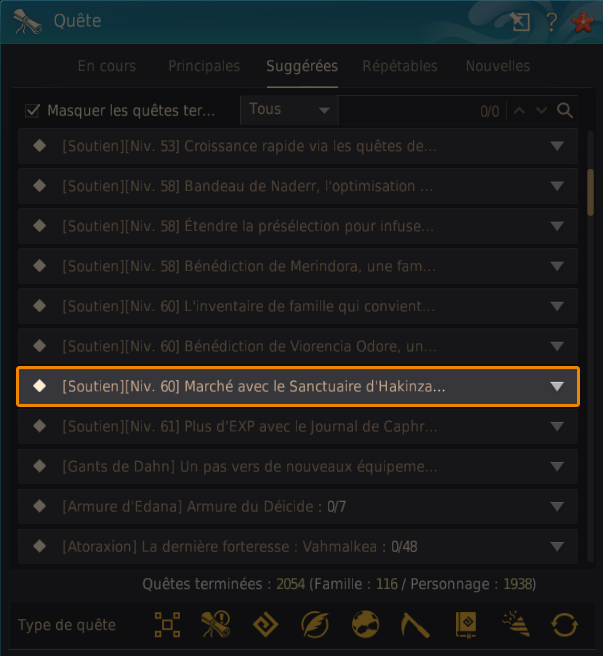The image size is (603, 656).
Task: Click the search magnifier icon
Action: 565,110
